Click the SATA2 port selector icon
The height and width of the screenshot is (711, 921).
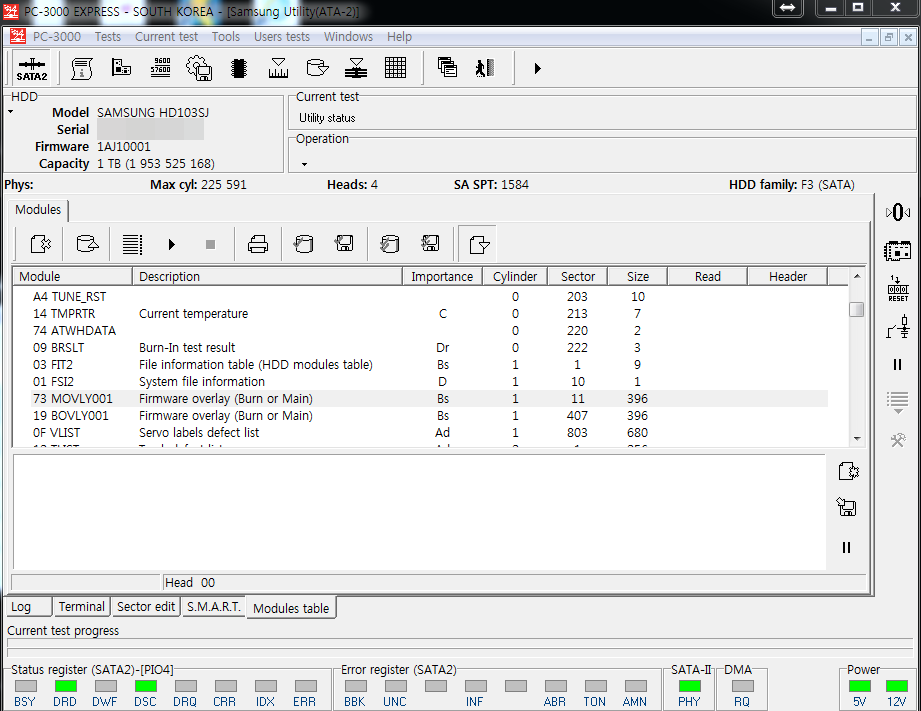[32, 68]
